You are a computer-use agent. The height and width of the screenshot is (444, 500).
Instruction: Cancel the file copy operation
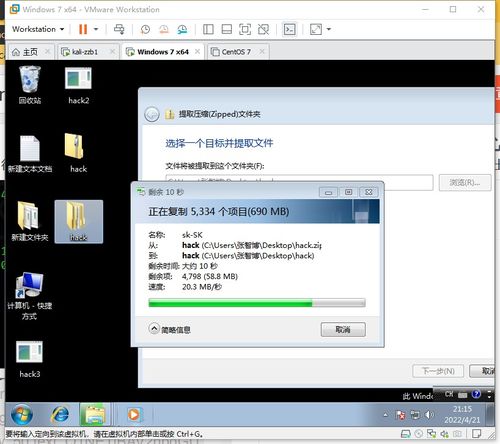[x=343, y=330]
